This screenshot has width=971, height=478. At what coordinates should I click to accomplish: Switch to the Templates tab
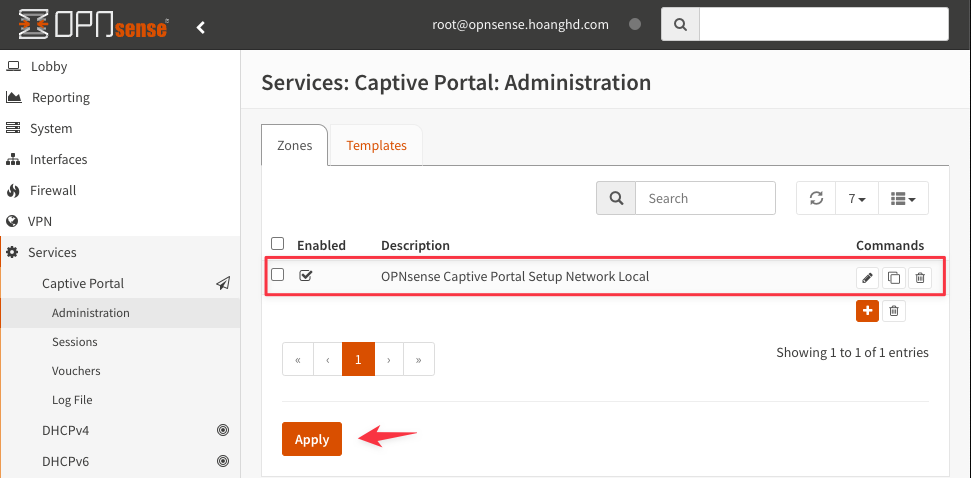pyautogui.click(x=377, y=146)
